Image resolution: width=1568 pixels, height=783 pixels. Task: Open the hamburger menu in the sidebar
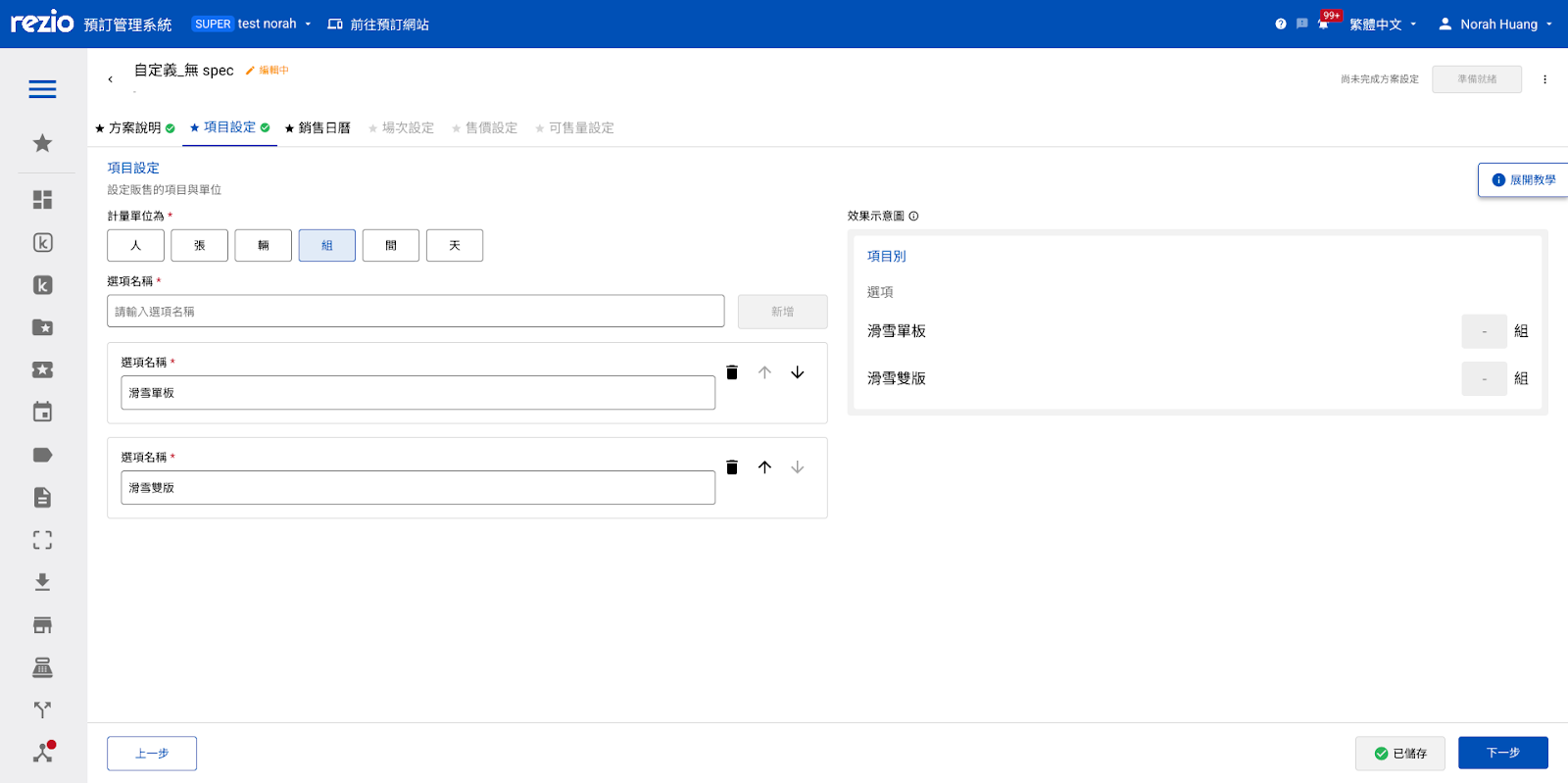42,89
